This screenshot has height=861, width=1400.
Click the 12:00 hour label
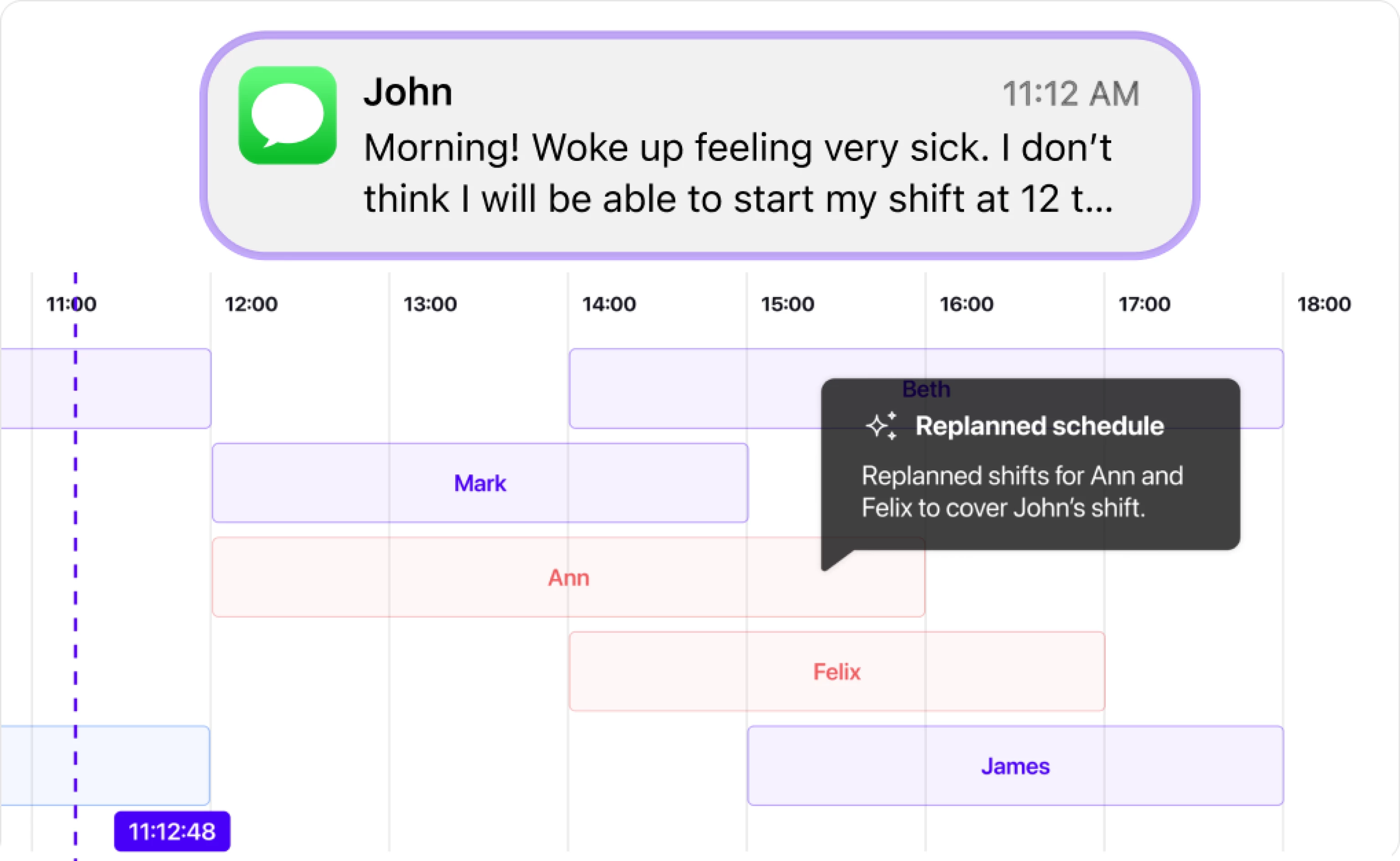coord(251,304)
